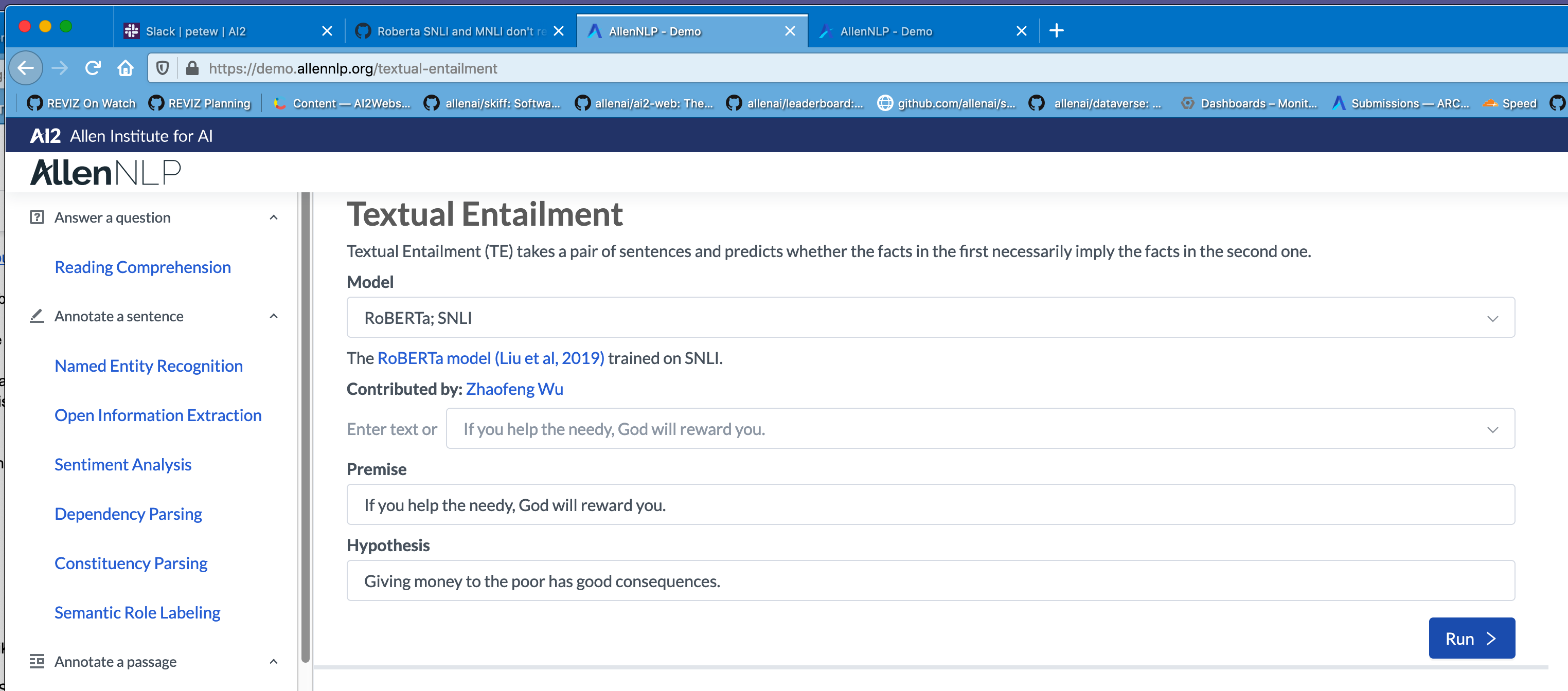Reload the page with refresh icon
Viewport: 1568px width, 691px height.
[93, 68]
